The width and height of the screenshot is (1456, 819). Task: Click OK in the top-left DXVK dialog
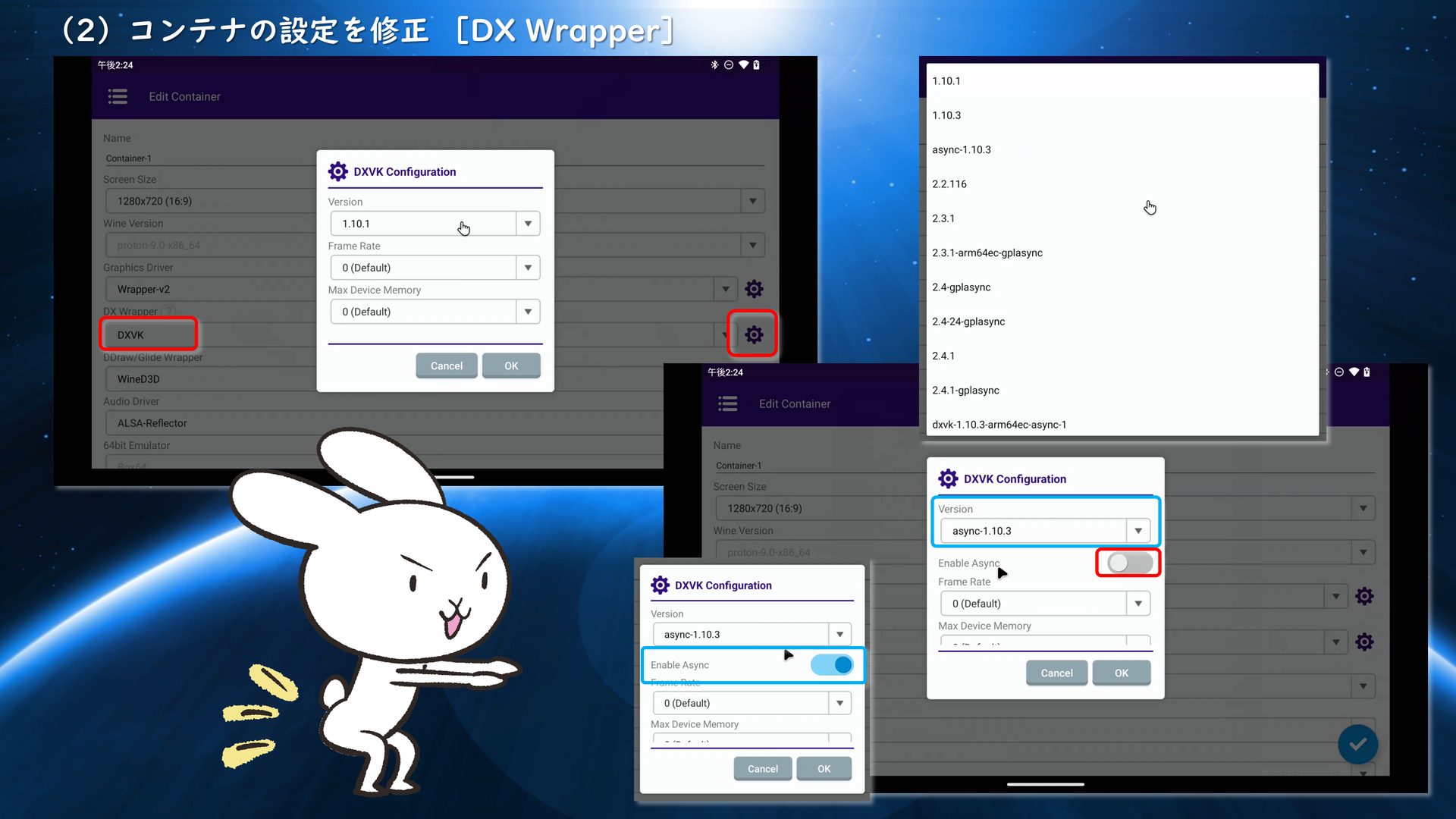[x=512, y=366]
